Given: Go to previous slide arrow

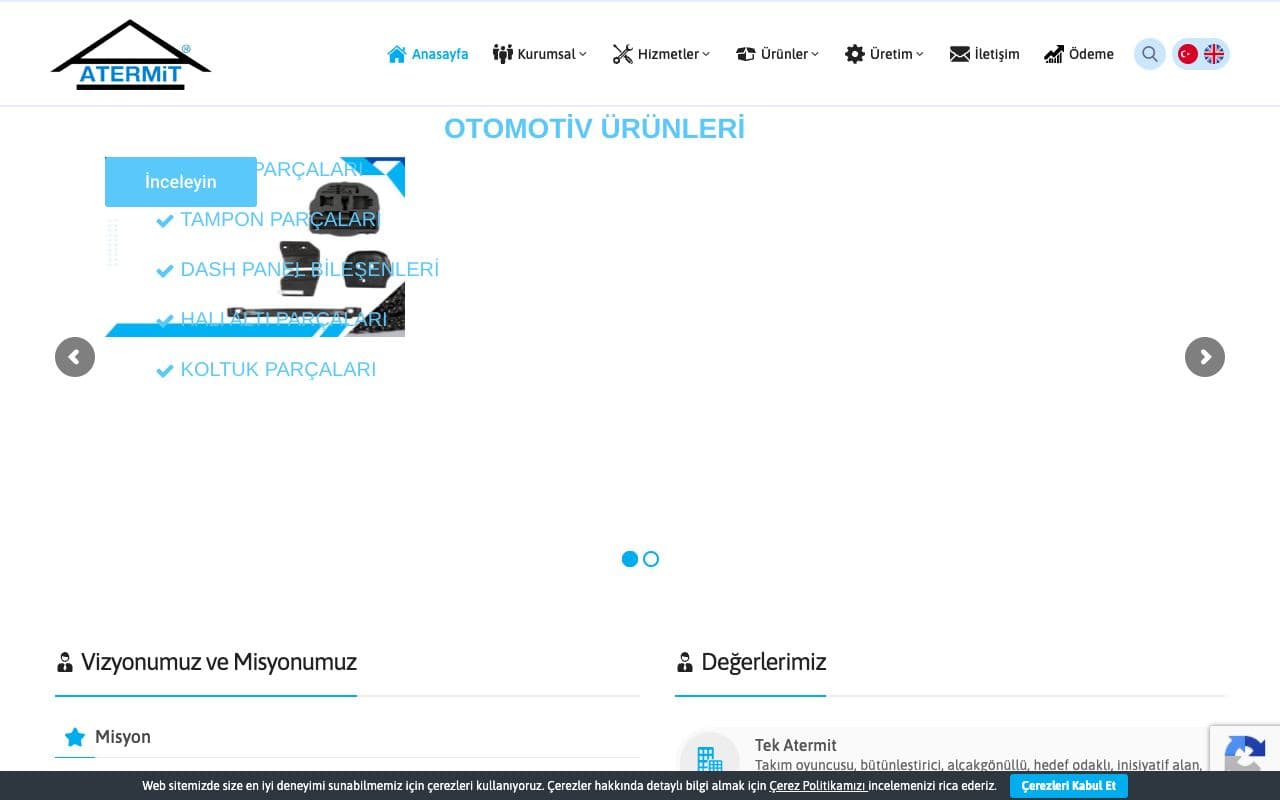Looking at the screenshot, I should [75, 357].
